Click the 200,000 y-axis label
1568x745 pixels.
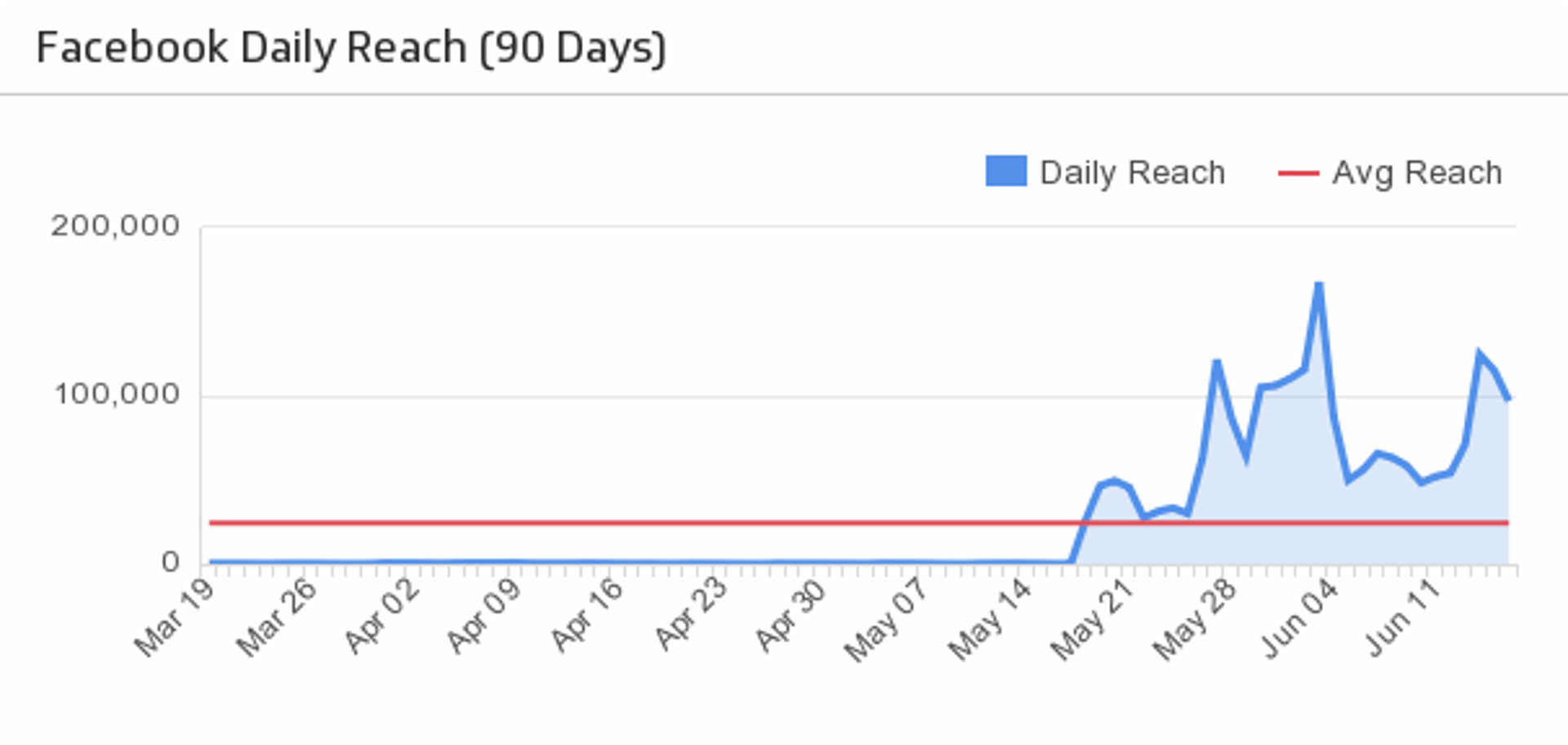(115, 226)
